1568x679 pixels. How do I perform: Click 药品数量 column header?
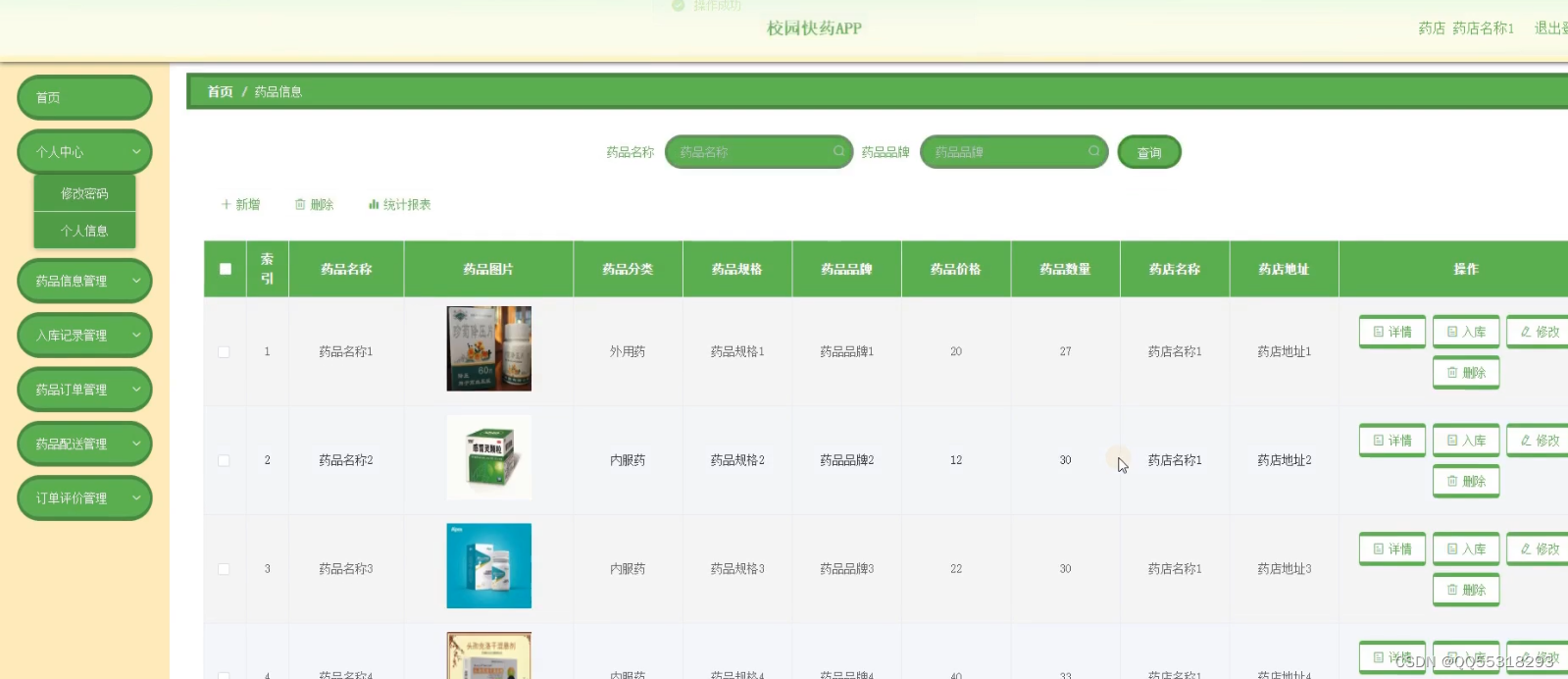click(x=1065, y=269)
